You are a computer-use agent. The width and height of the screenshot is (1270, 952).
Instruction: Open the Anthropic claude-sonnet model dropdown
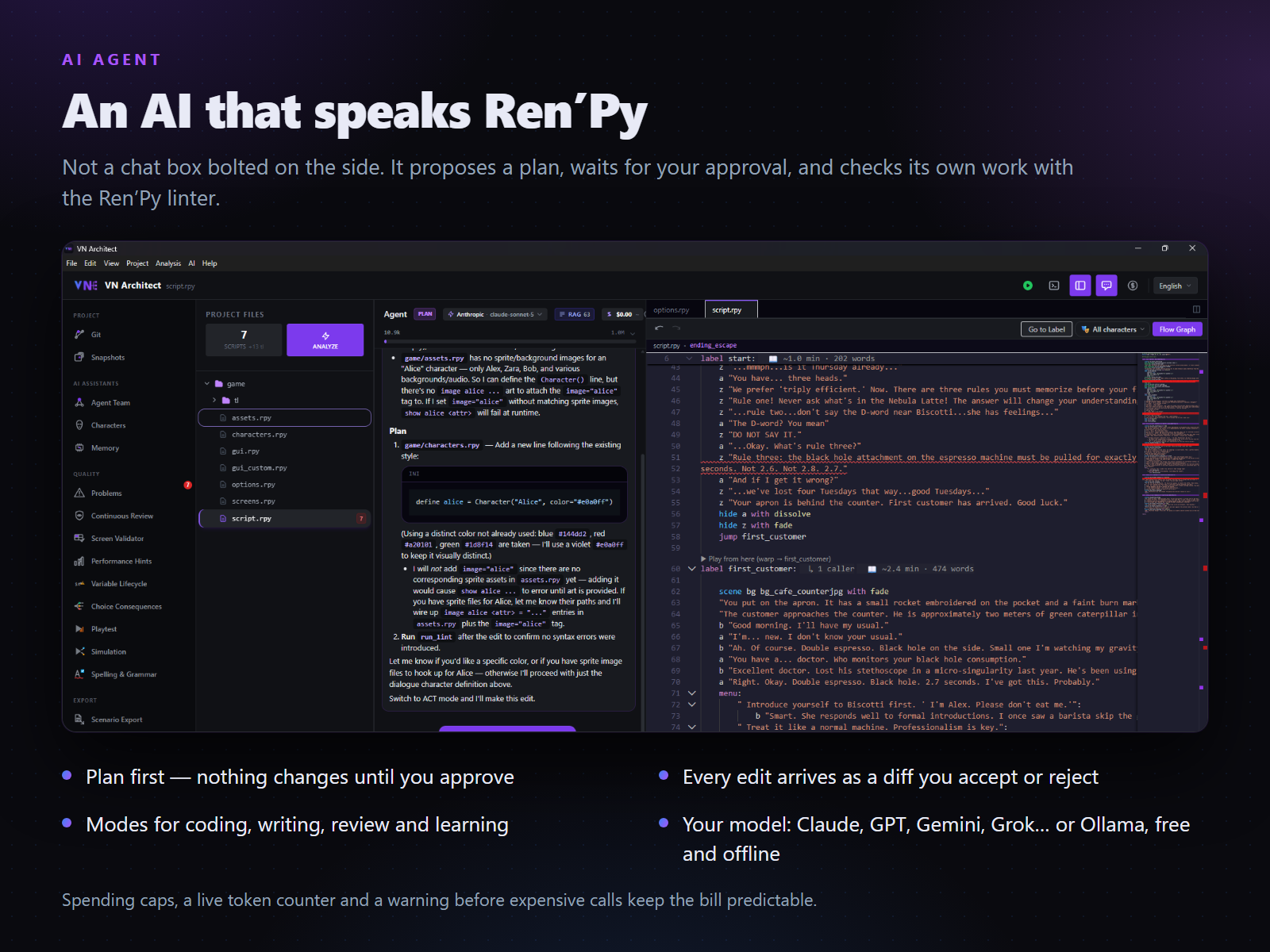click(495, 314)
